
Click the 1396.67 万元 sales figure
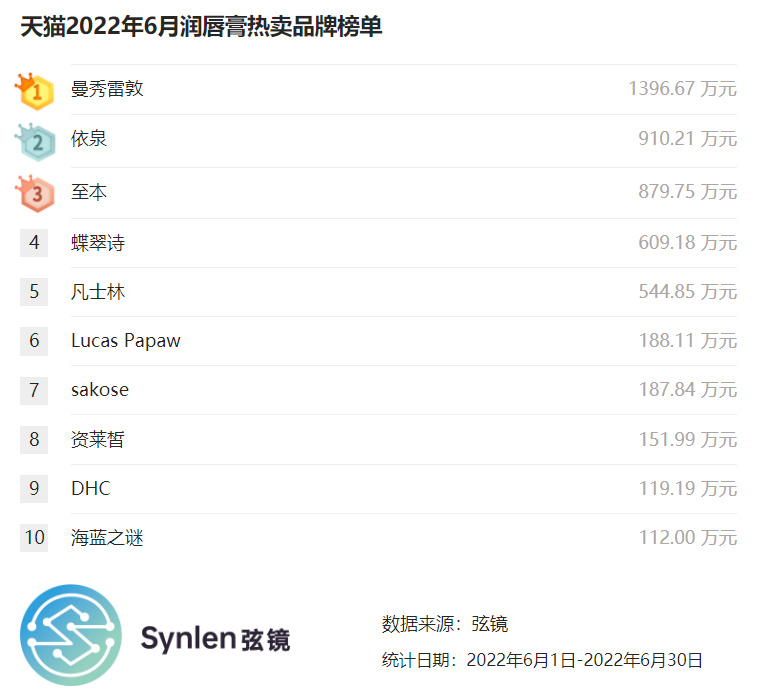tap(682, 89)
